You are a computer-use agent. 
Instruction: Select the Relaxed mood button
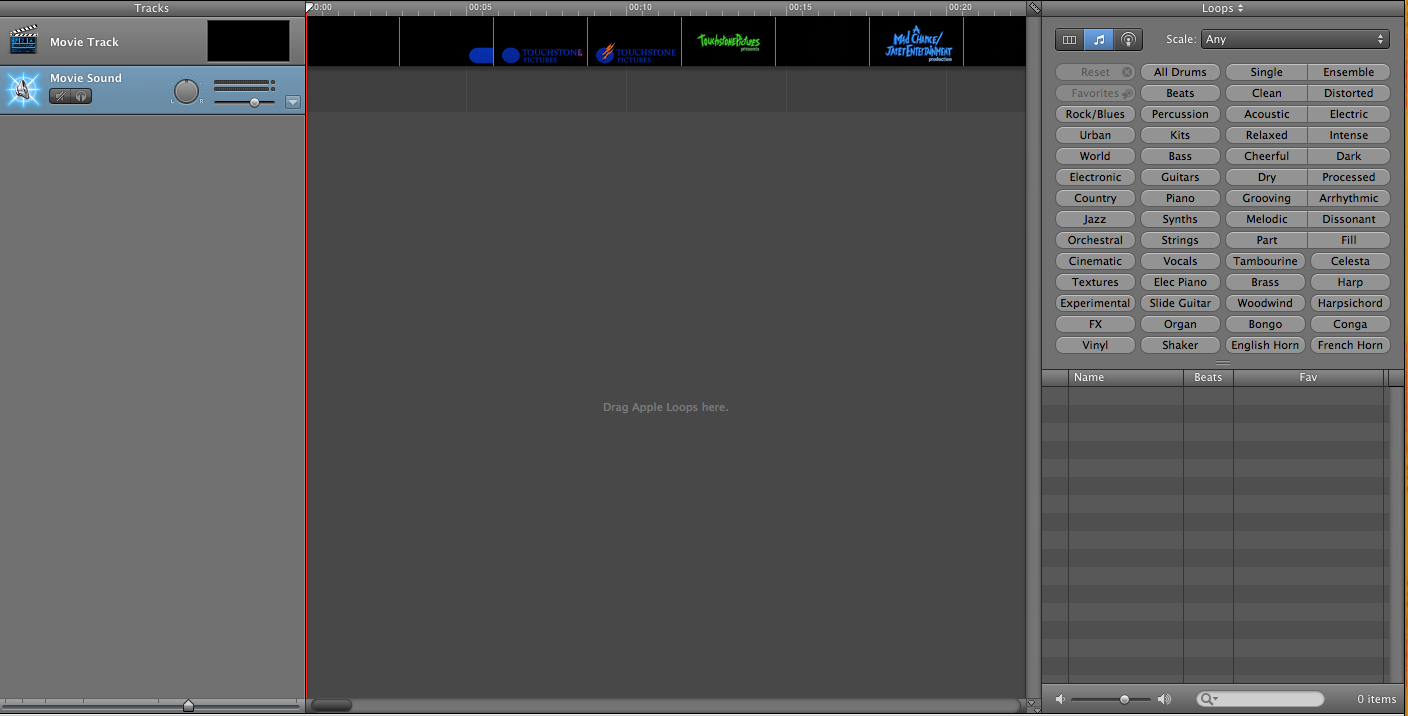(x=1266, y=135)
